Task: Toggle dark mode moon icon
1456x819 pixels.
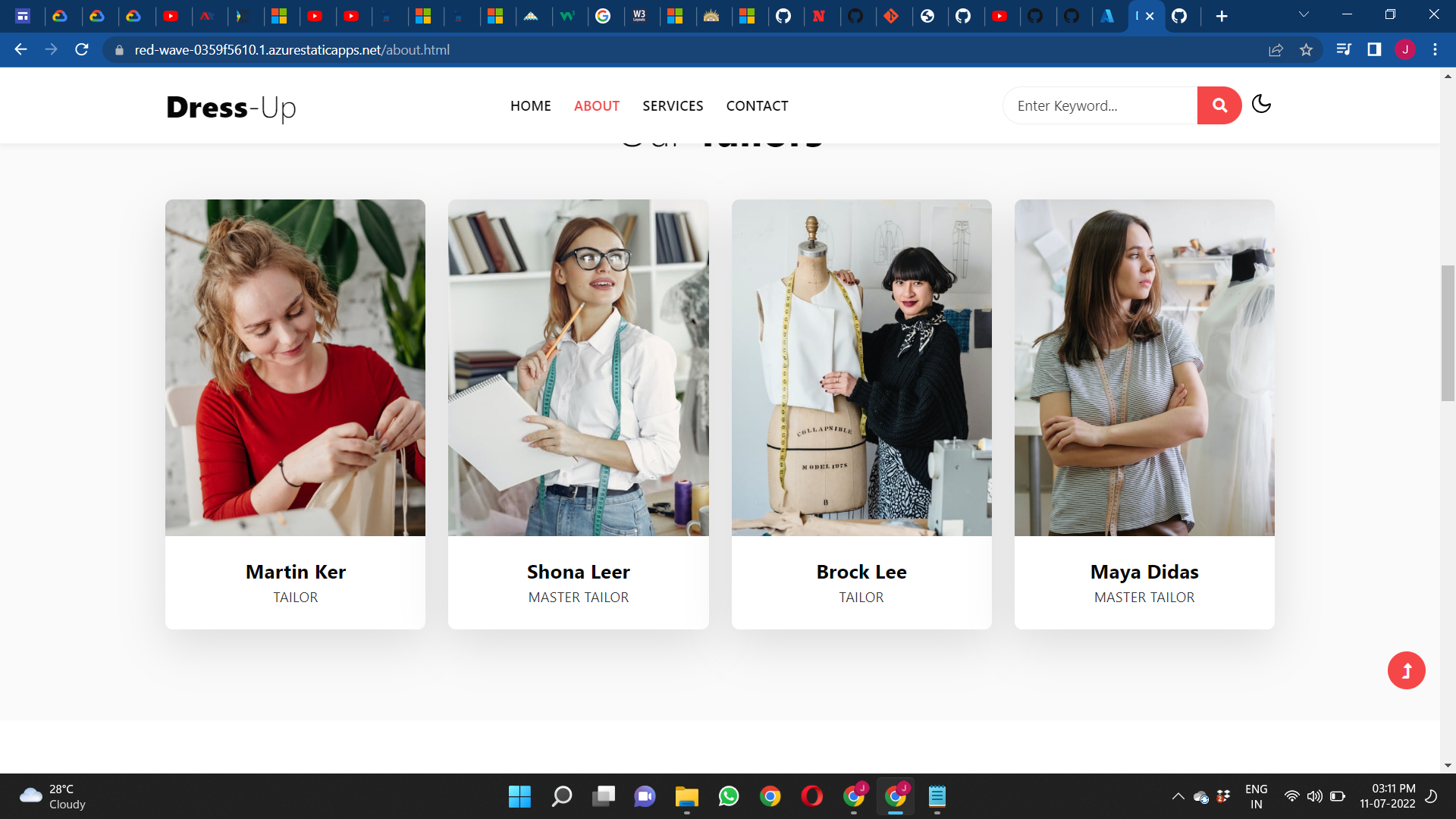Action: pos(1261,104)
